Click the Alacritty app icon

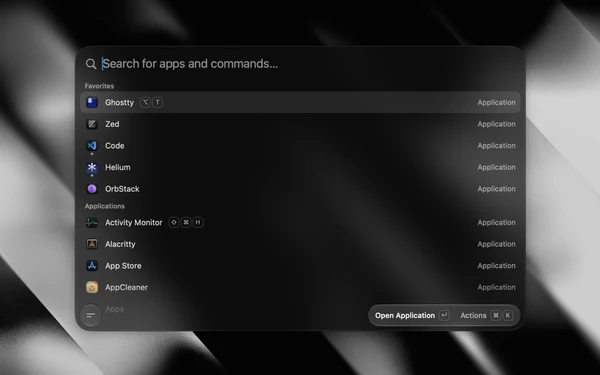tap(92, 244)
